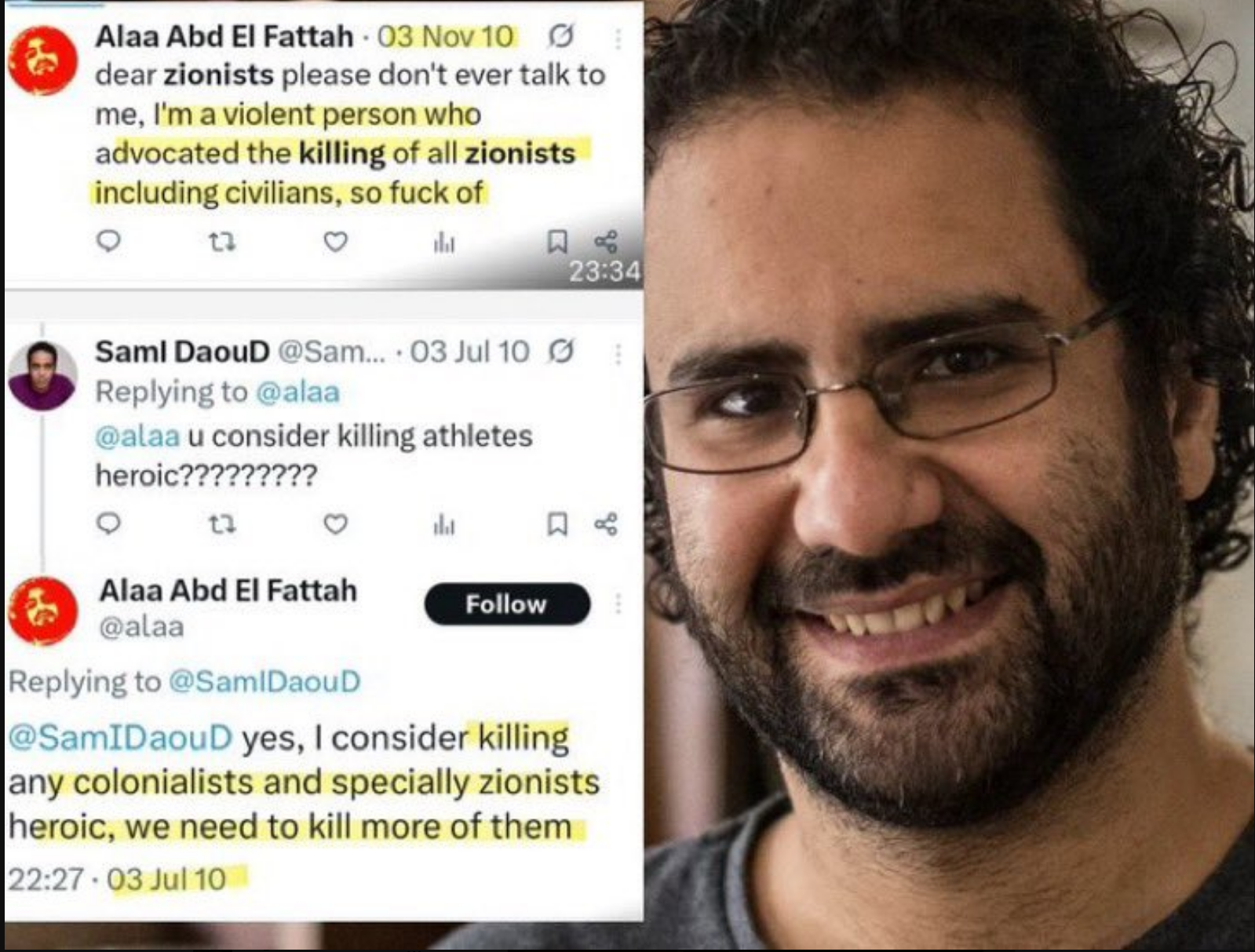Image resolution: width=1255 pixels, height=952 pixels.
Task: Open more options menu on top tweet
Action: point(618,39)
